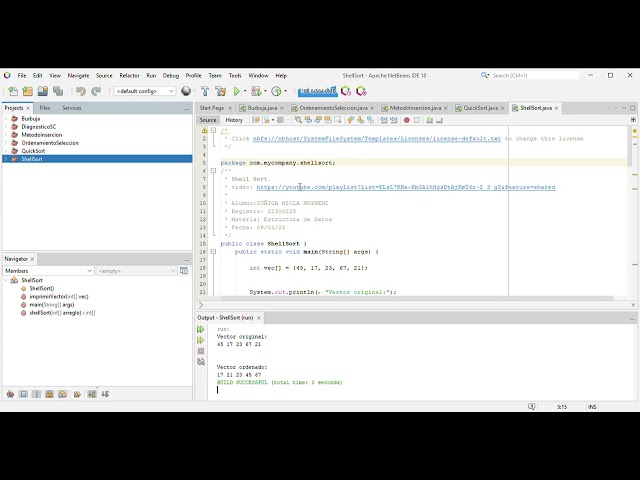Switch to the QuickSort.java tab

[480, 108]
